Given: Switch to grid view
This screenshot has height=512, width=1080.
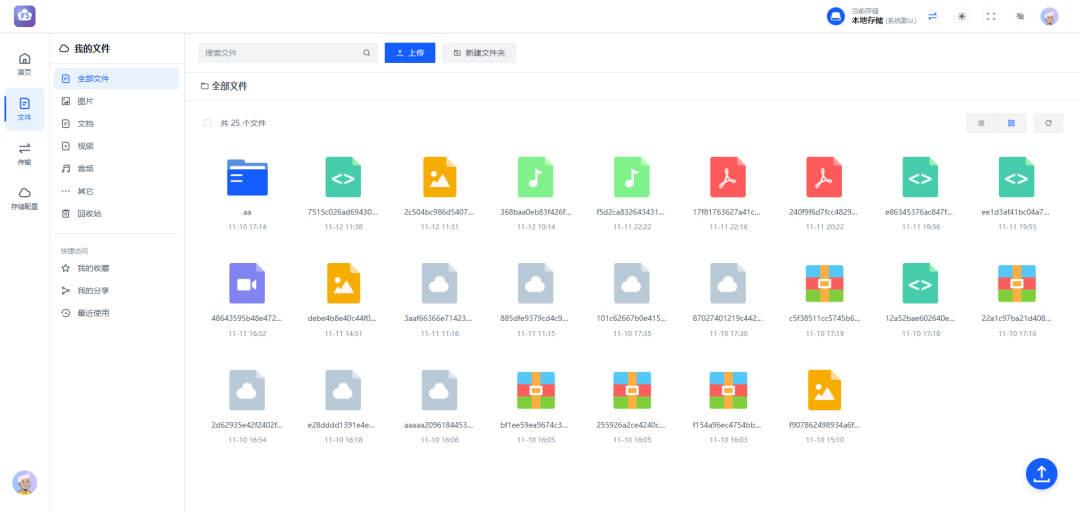Looking at the screenshot, I should [1011, 123].
